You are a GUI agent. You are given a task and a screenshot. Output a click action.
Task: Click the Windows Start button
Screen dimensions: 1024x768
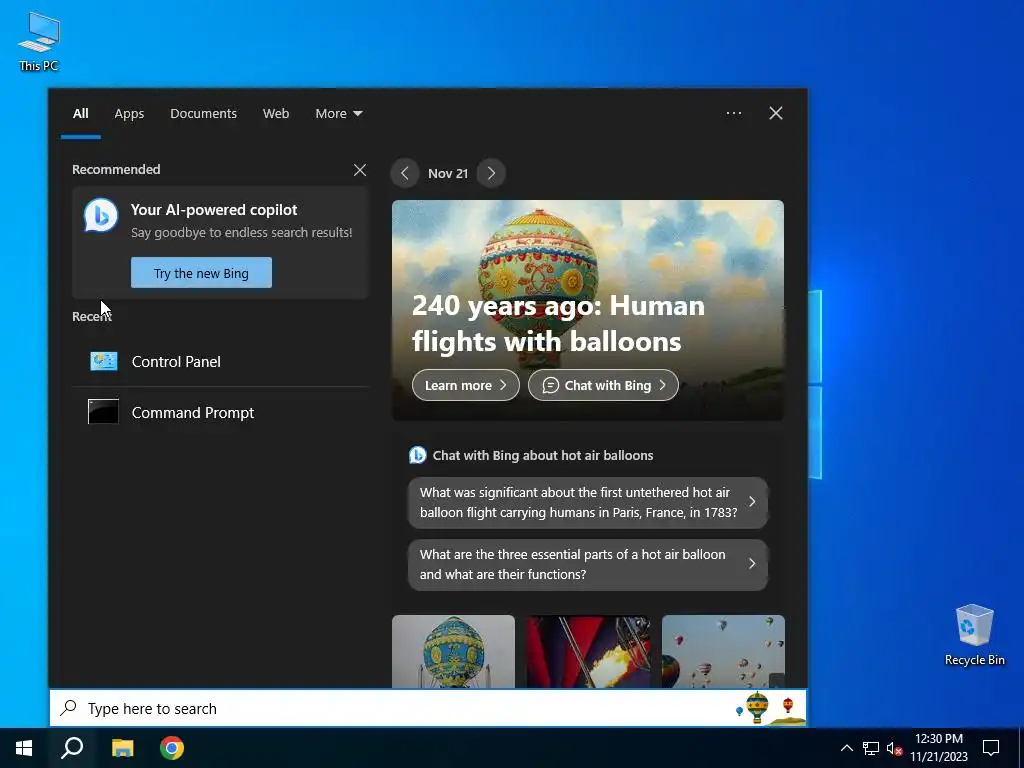pyautogui.click(x=24, y=748)
